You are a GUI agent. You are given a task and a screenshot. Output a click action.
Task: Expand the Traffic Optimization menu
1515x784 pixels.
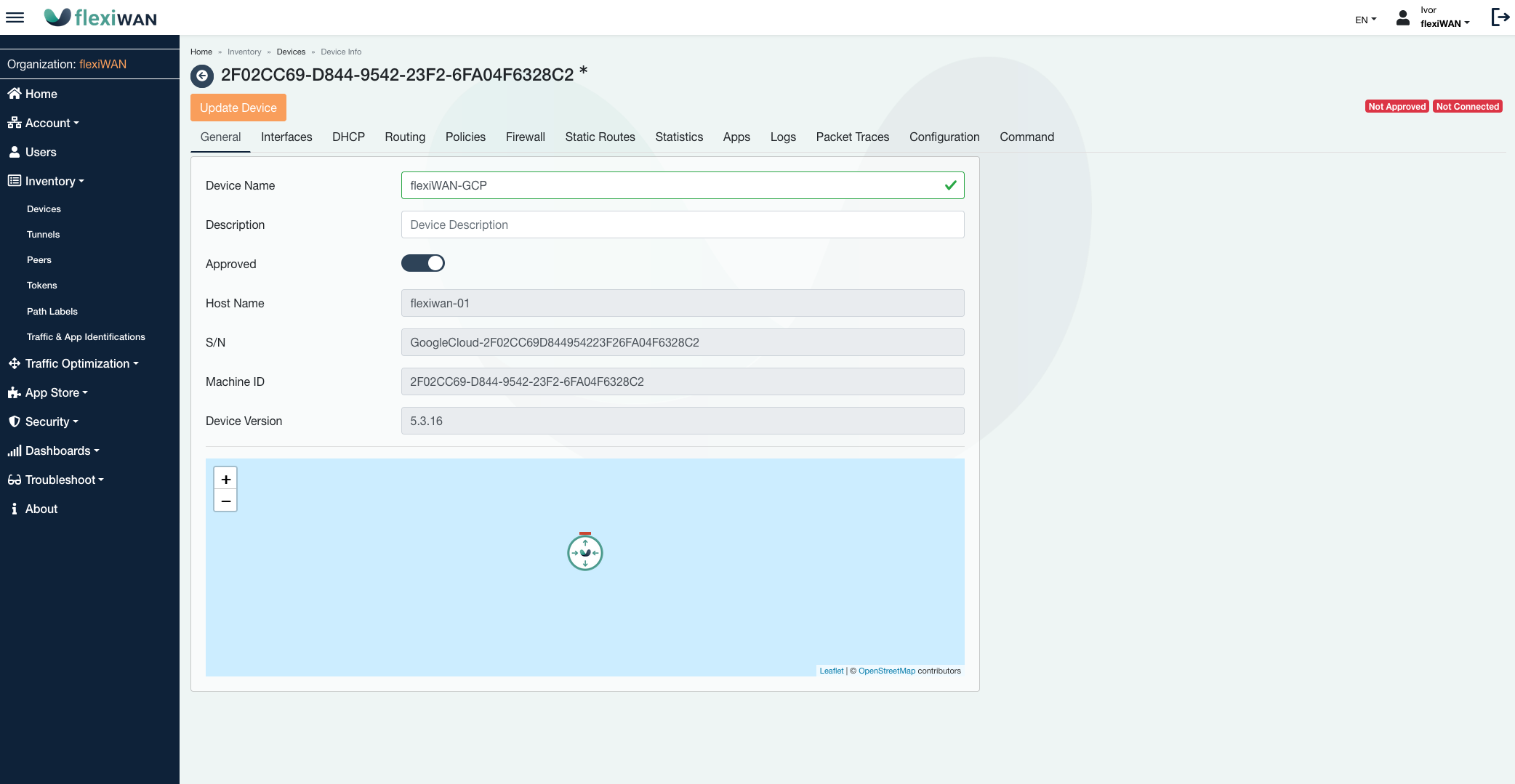tap(81, 363)
